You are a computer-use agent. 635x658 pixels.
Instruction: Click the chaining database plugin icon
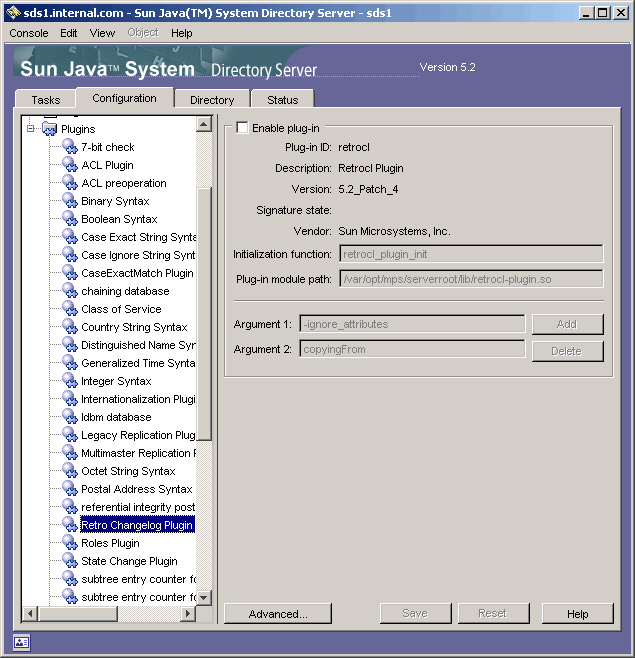tap(69, 291)
